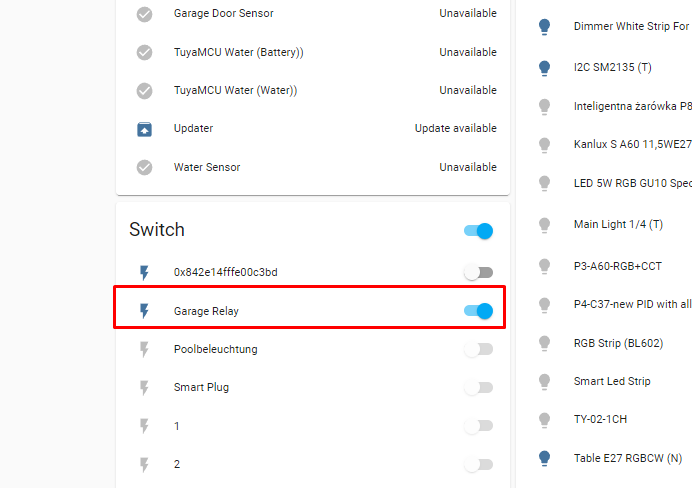Click the Poolbeleuchtung lightning bolt icon
692x488 pixels.
coord(144,349)
